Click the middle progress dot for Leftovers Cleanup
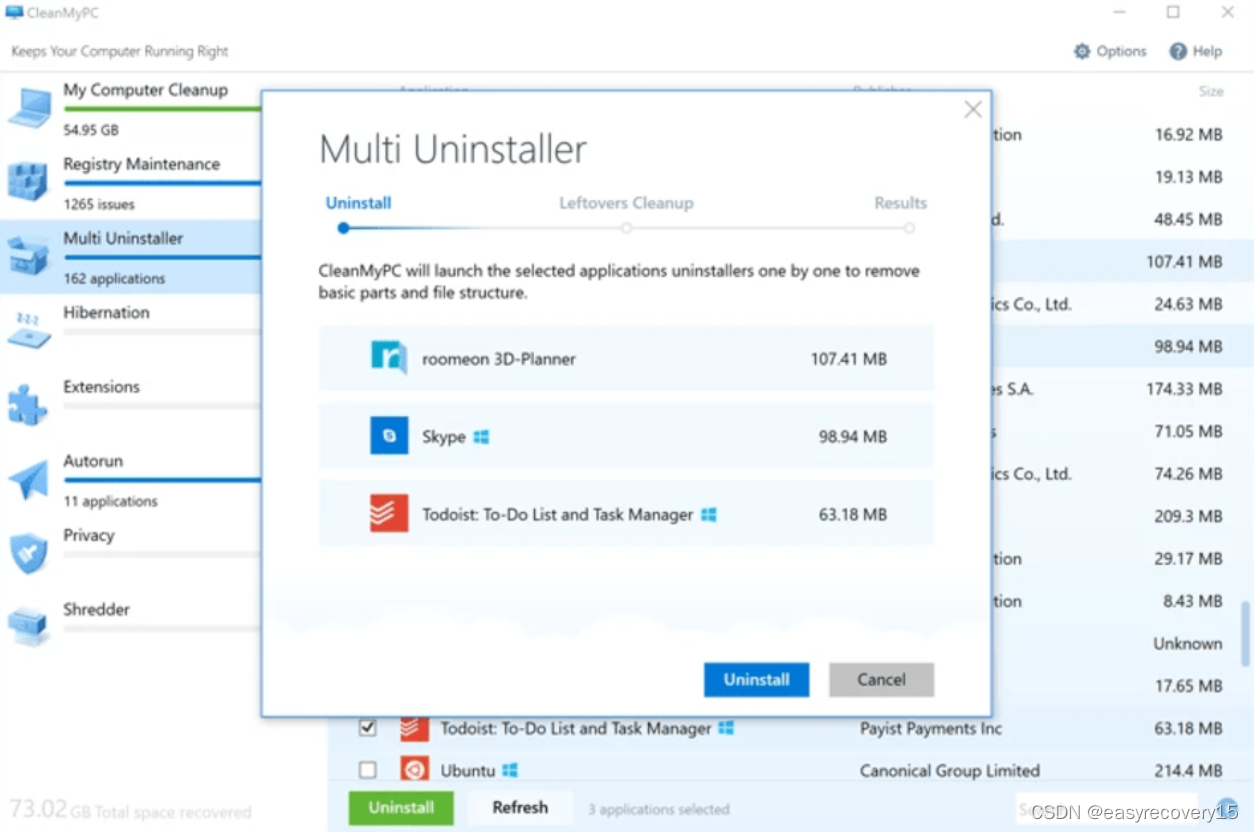The image size is (1254, 832). pyautogui.click(x=626, y=228)
